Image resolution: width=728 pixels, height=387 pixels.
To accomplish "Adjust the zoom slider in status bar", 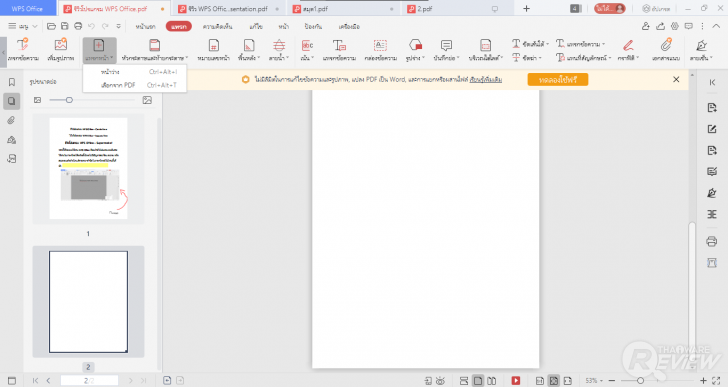I will 640,381.
